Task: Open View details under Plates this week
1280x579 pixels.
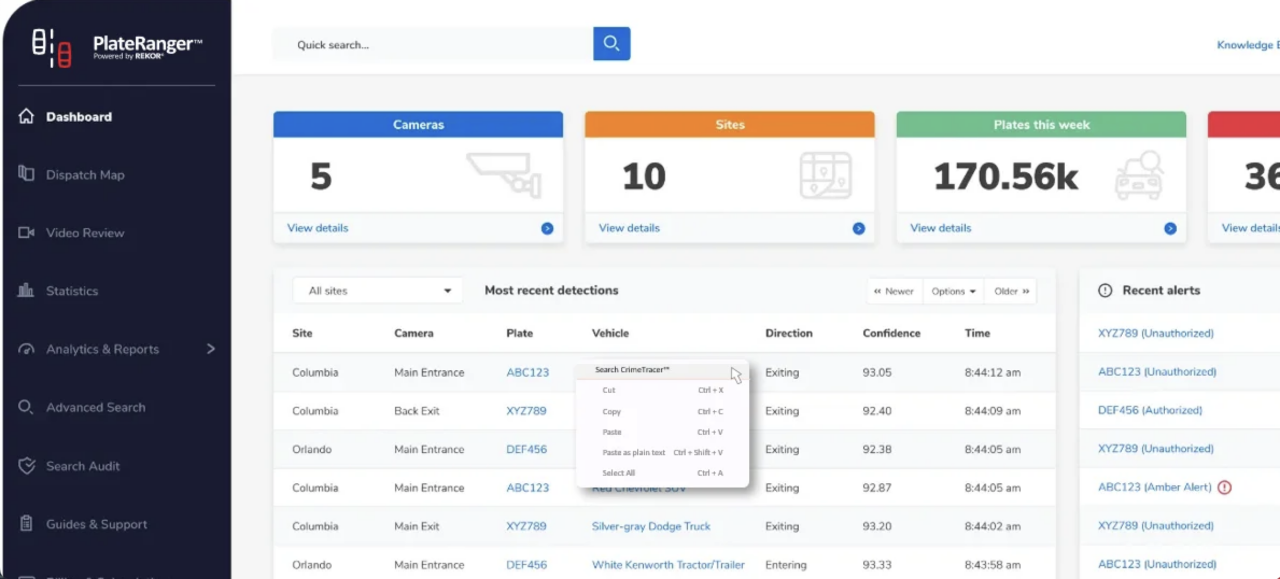Action: click(941, 228)
